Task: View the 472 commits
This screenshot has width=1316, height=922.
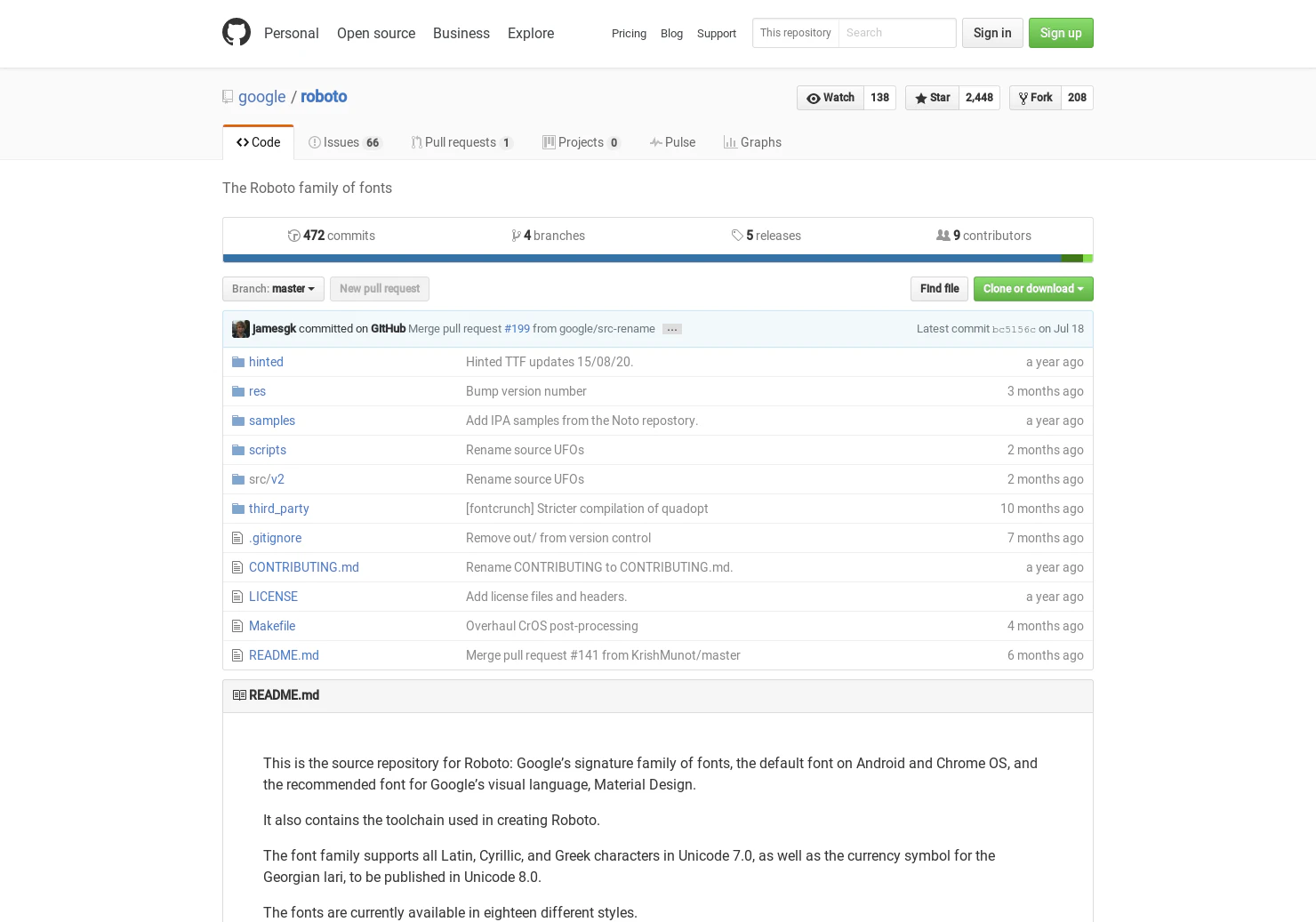Action: pyautogui.click(x=331, y=236)
